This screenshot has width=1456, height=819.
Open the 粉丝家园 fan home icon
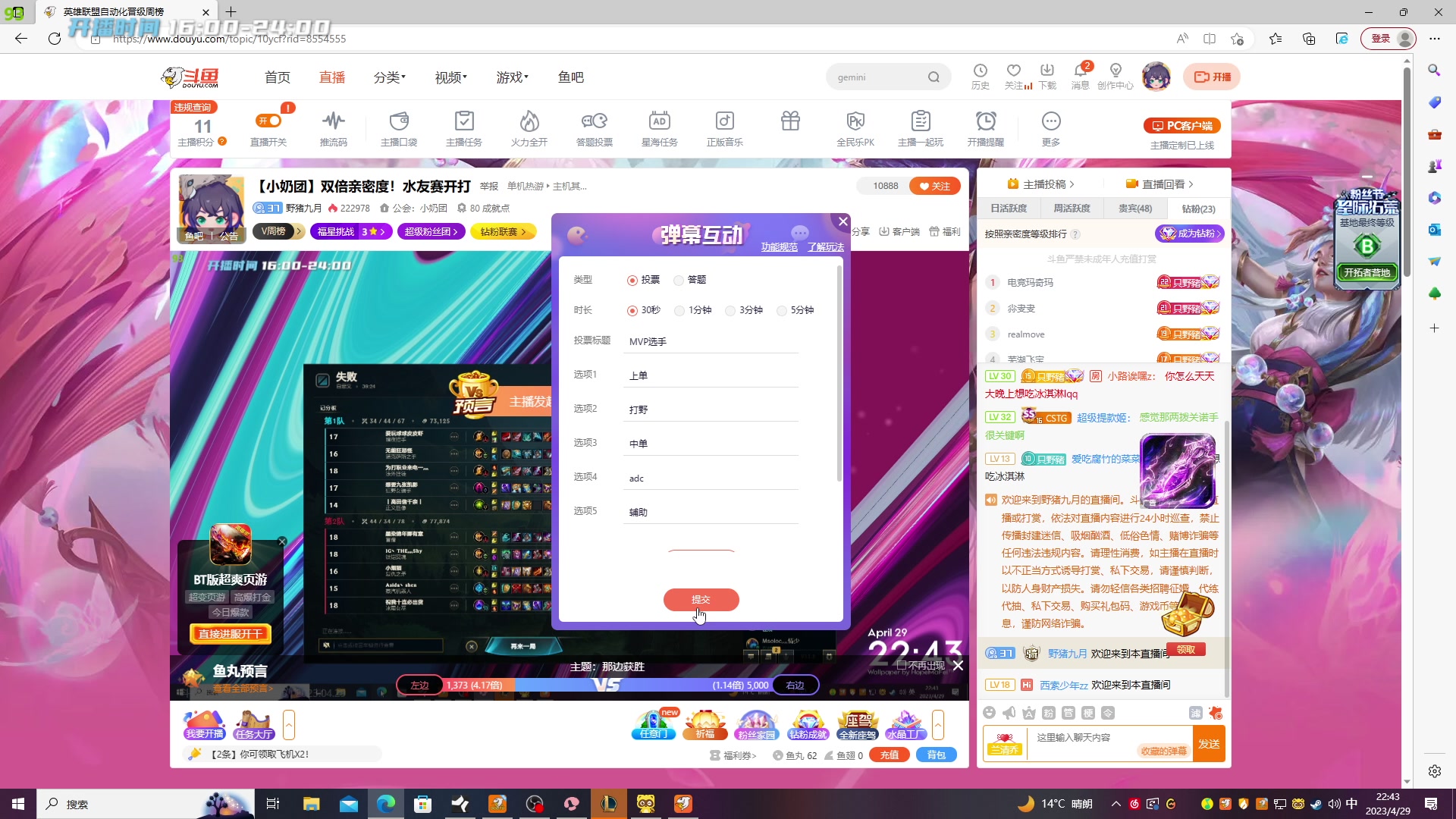[x=756, y=723]
